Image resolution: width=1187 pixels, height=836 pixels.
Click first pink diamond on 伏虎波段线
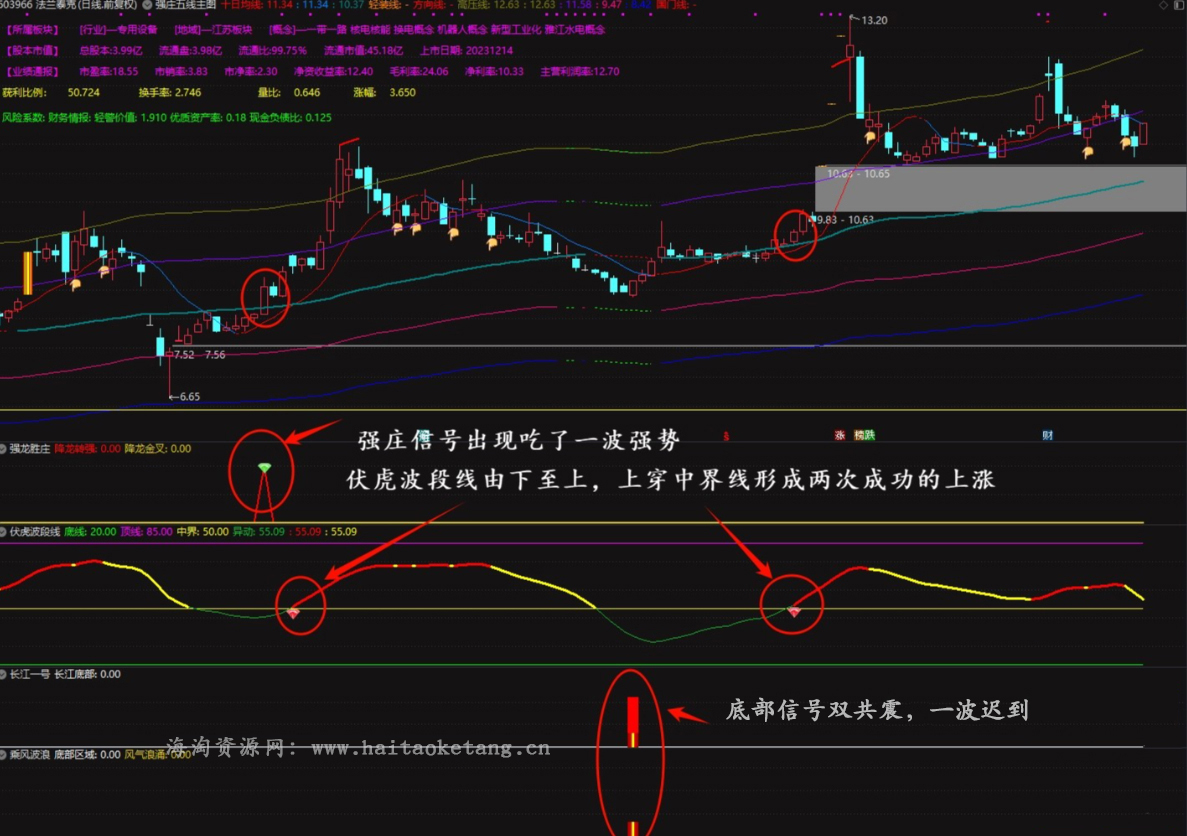pyautogui.click(x=293, y=611)
